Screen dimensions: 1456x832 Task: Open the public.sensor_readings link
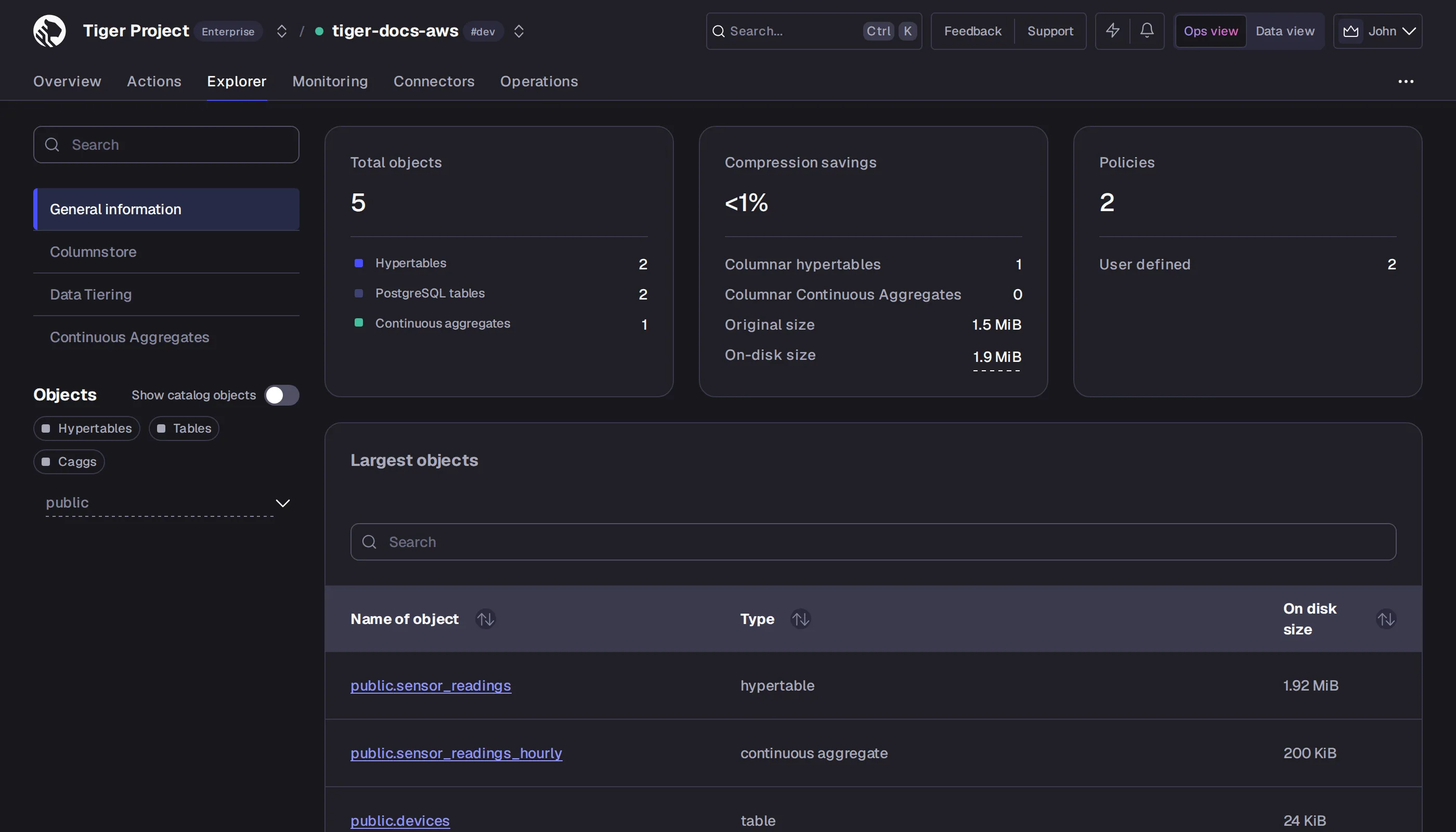pos(431,686)
